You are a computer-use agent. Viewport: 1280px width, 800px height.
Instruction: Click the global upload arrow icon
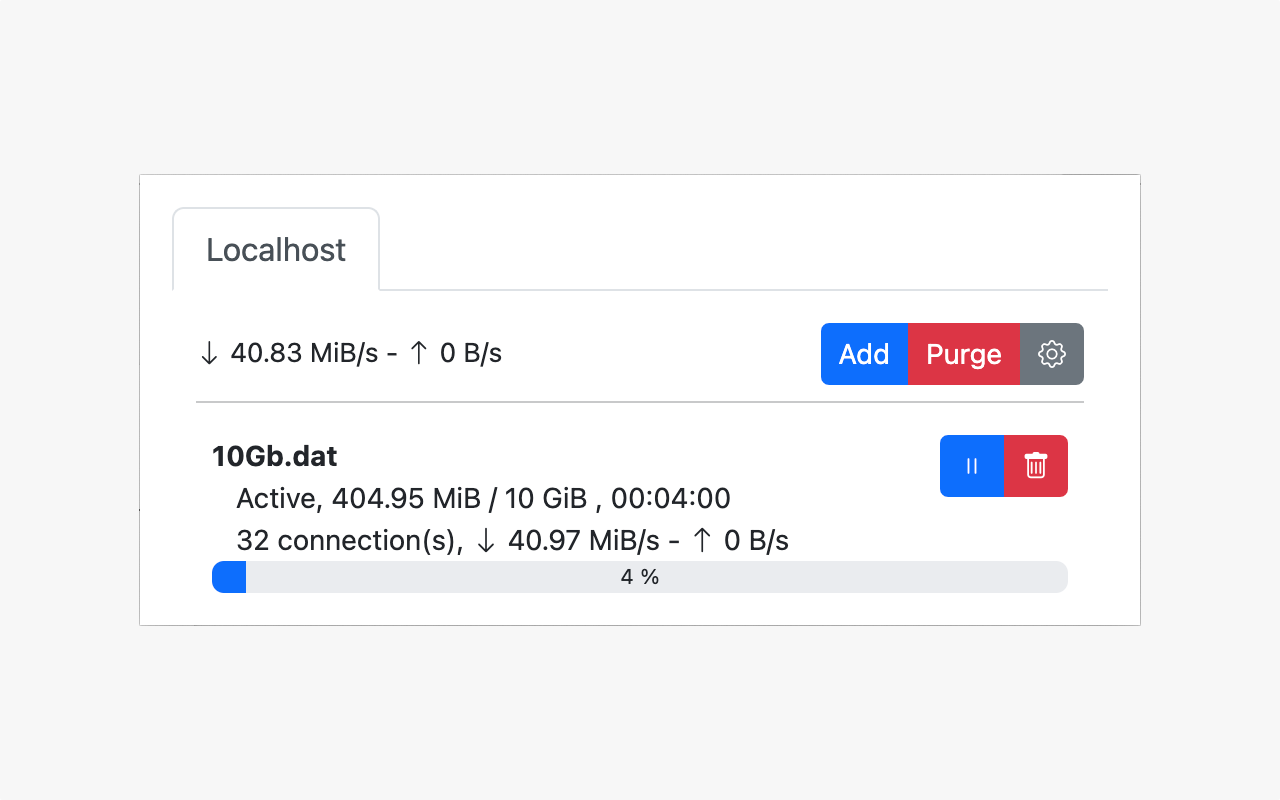[420, 354]
